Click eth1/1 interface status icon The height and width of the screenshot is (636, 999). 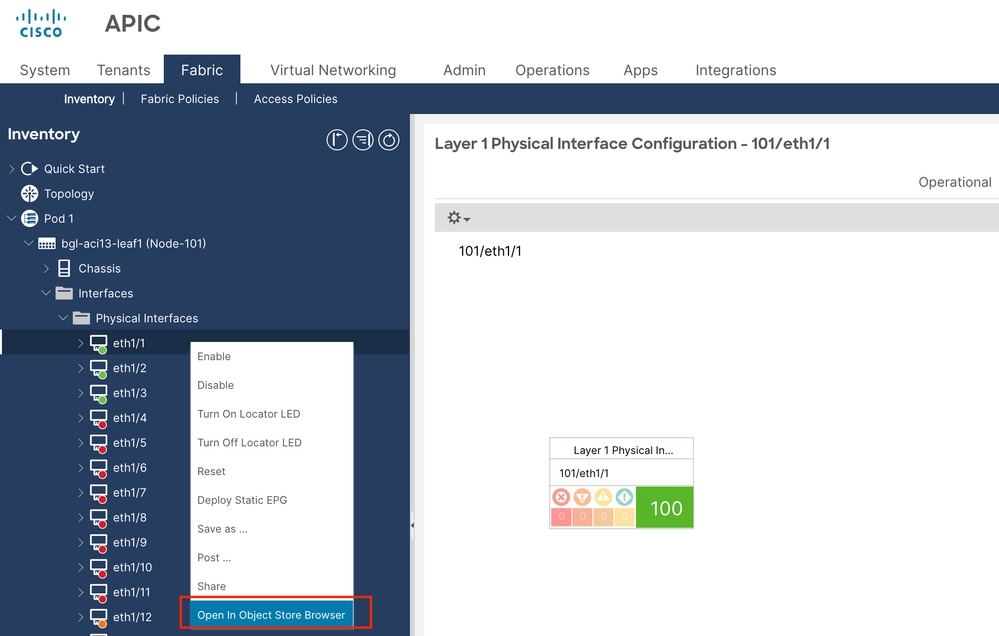(99, 343)
